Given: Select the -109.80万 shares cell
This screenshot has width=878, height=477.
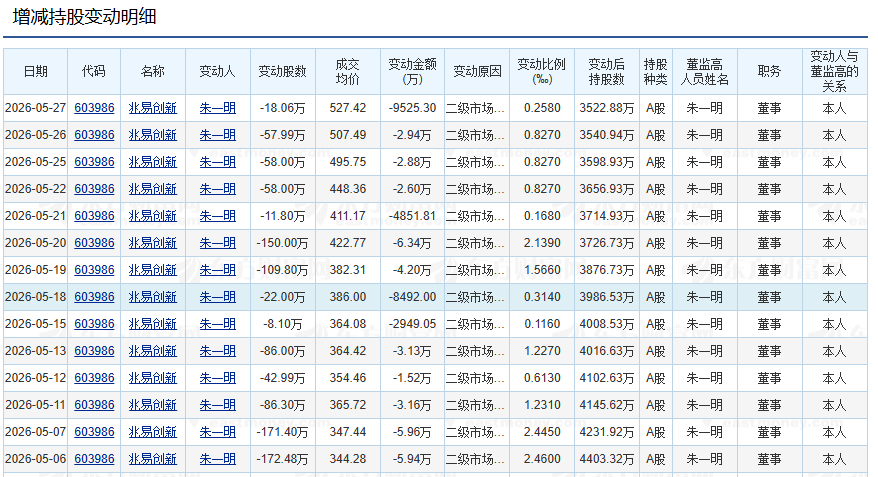Looking at the screenshot, I should pos(283,270).
